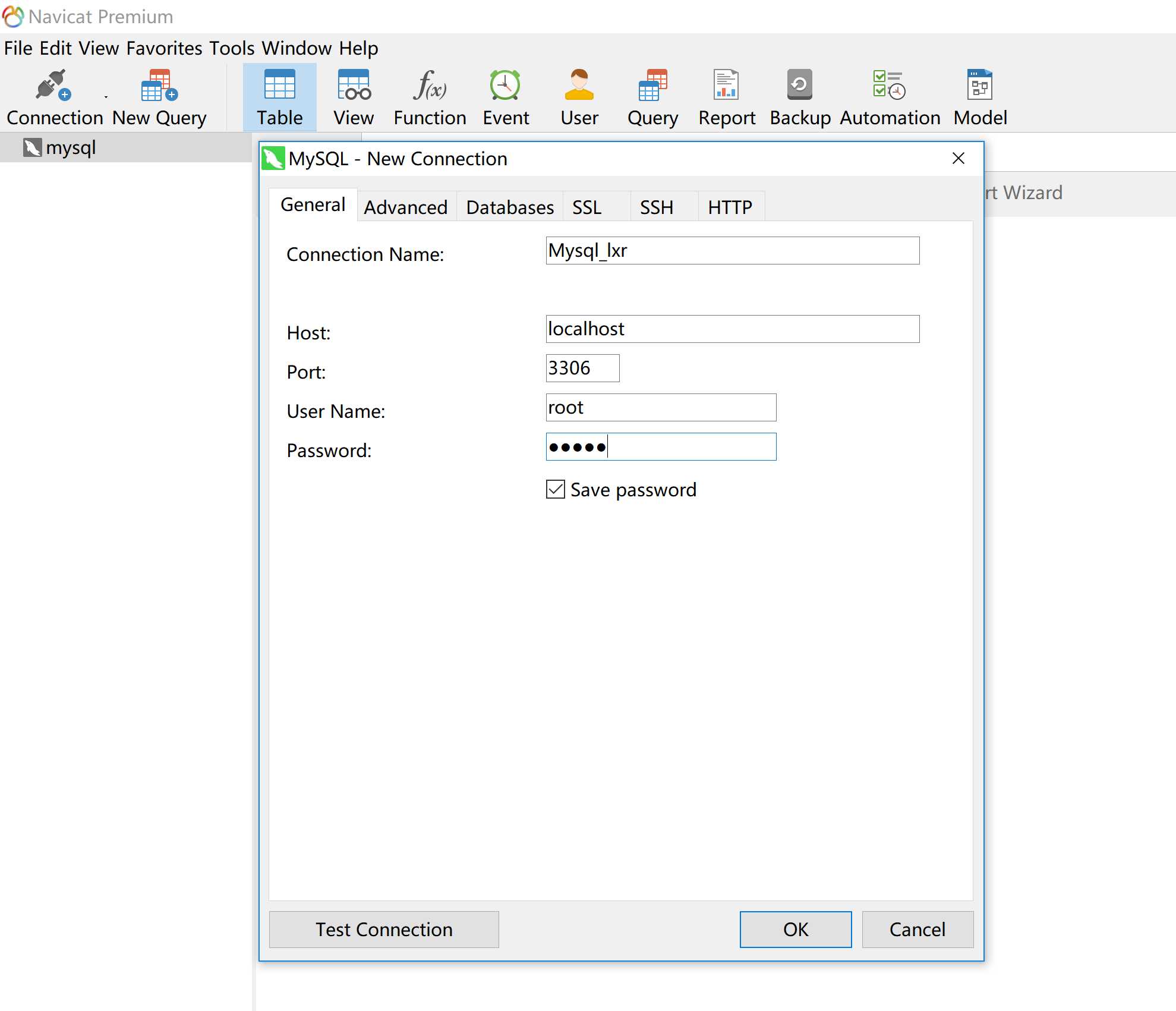Image resolution: width=1176 pixels, height=1011 pixels.
Task: Switch to the HTTP tab
Action: [x=731, y=207]
